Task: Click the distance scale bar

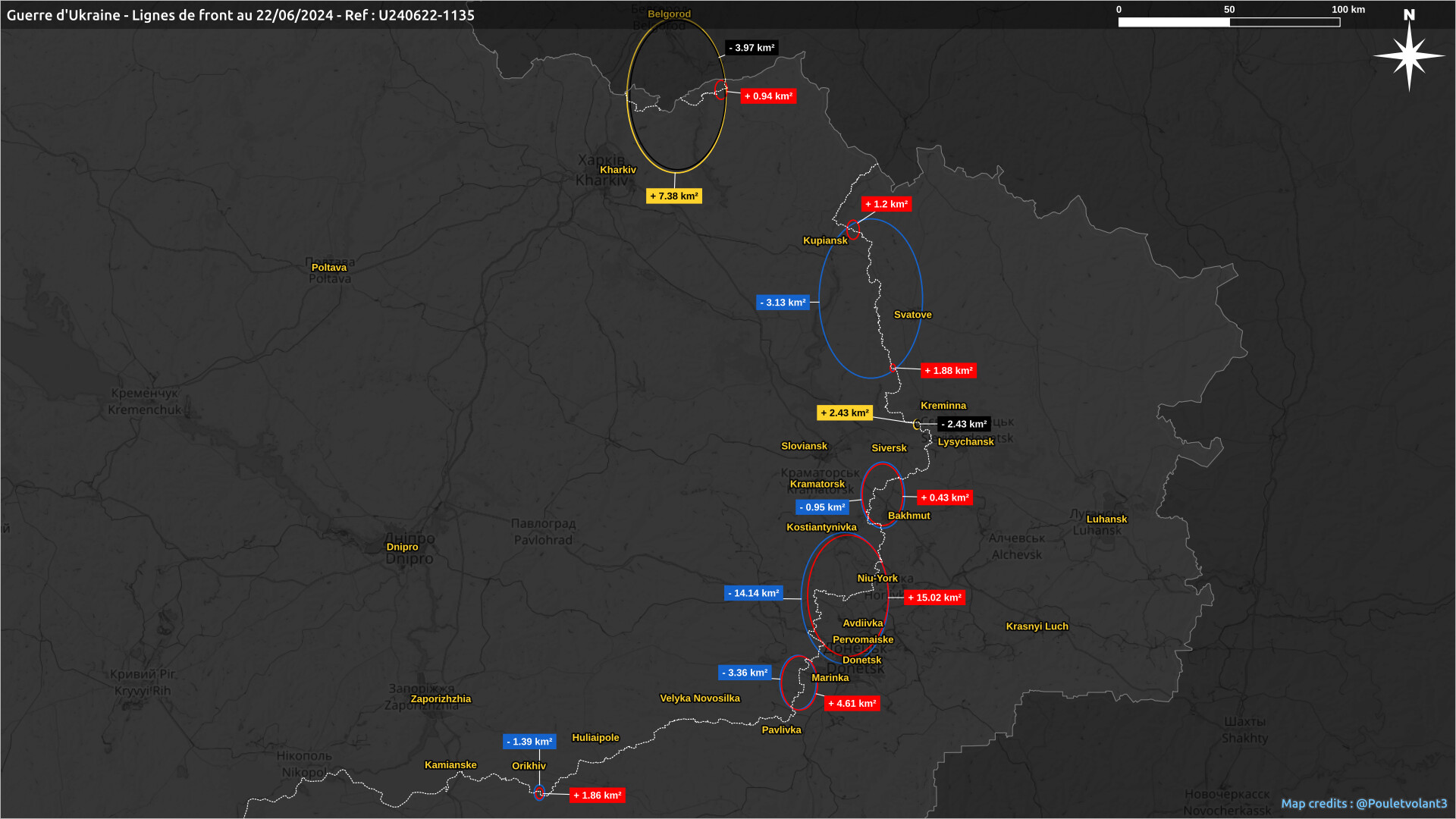Action: (1228, 22)
